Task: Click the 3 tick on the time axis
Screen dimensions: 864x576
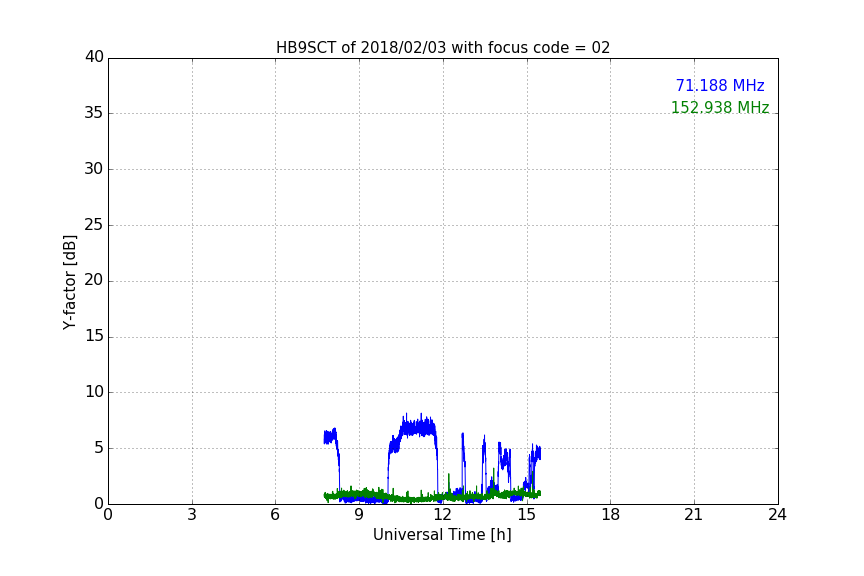Action: pyautogui.click(x=192, y=515)
